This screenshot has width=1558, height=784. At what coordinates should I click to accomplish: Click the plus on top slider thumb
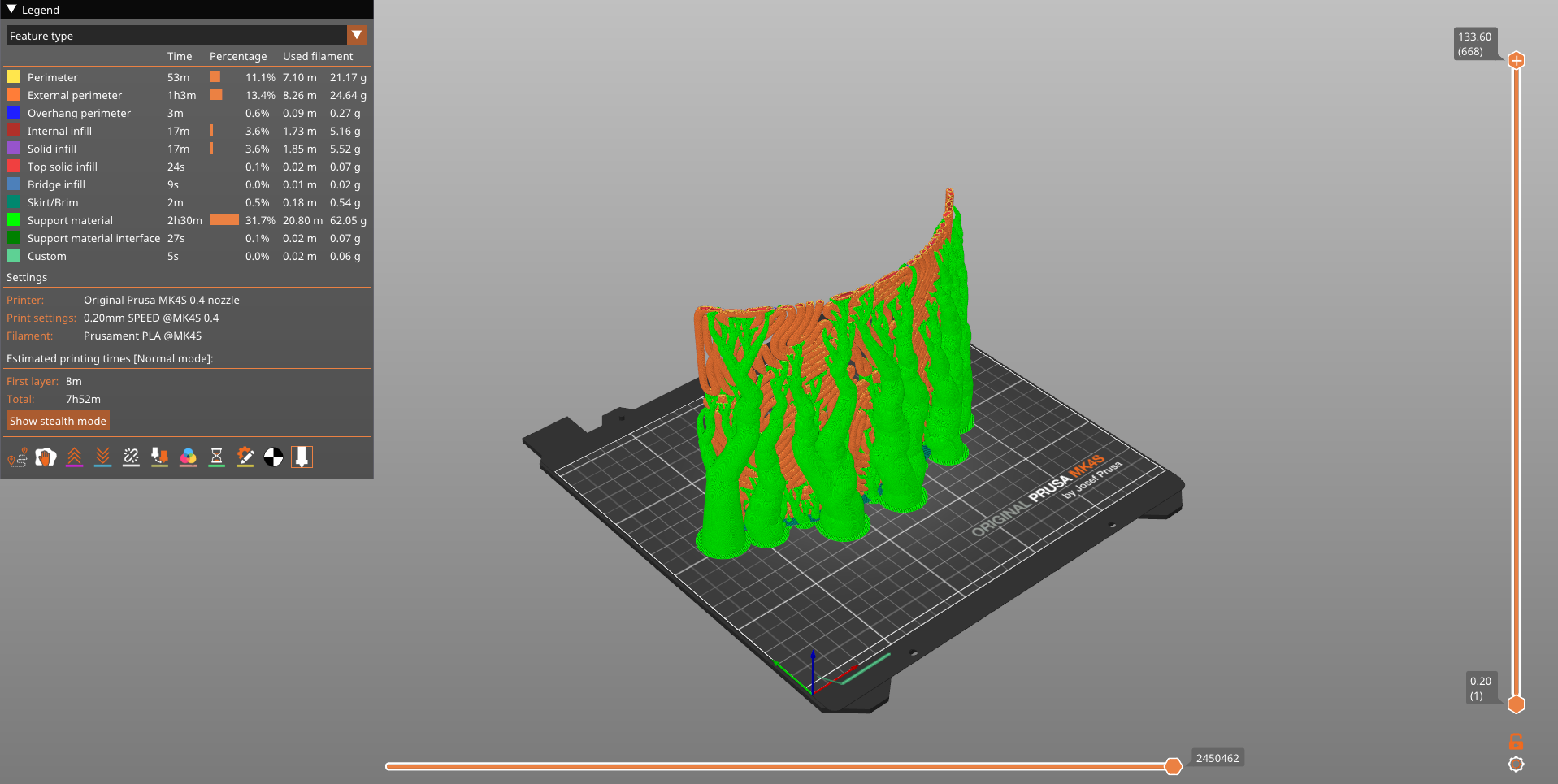(x=1516, y=60)
